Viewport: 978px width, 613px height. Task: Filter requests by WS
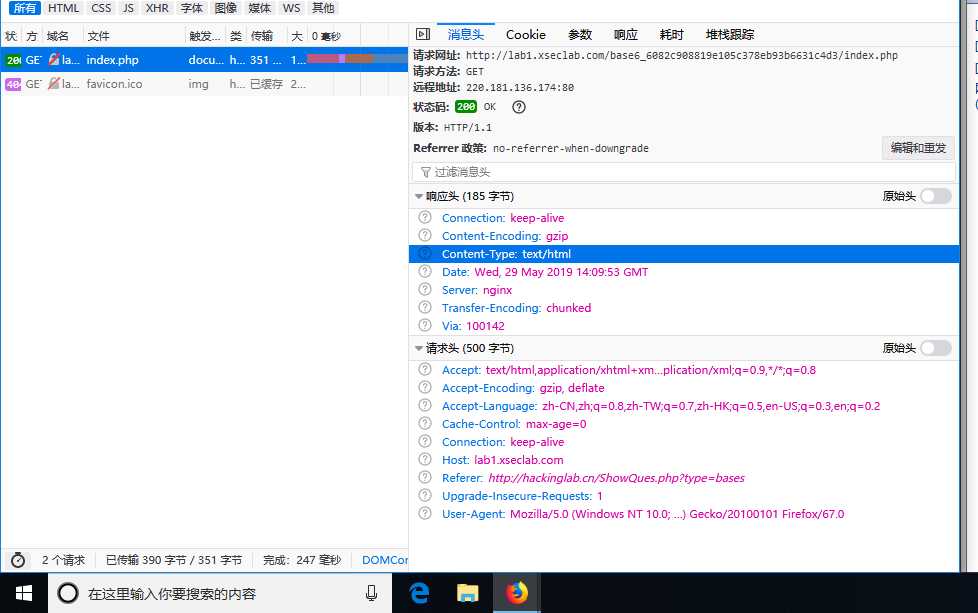[x=291, y=8]
